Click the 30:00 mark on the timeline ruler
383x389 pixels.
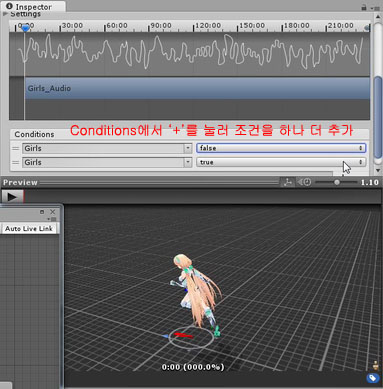(x=72, y=25)
